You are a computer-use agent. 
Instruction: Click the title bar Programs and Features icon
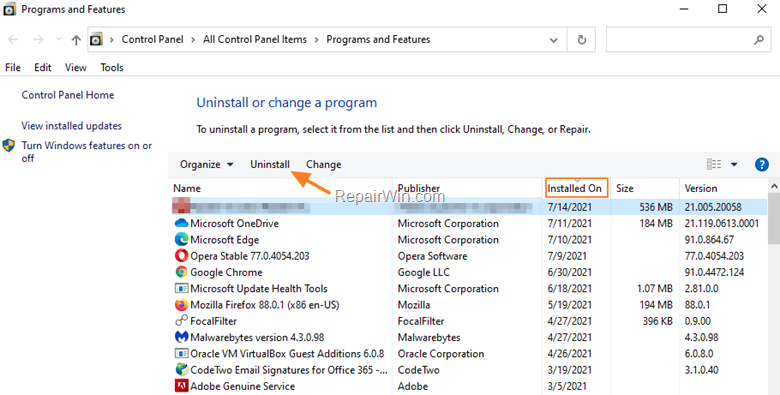pos(9,9)
